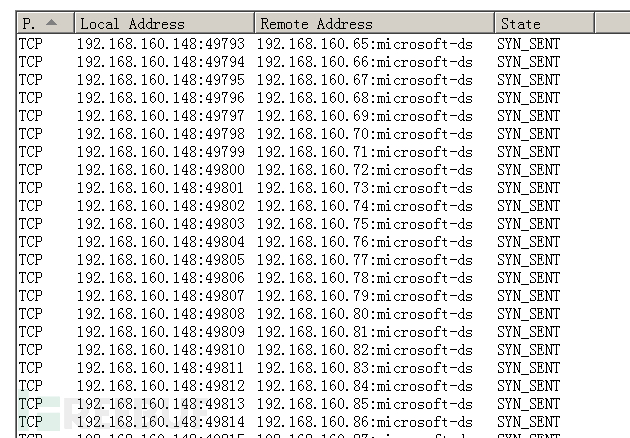Click the sort arrow in P. column
This screenshot has width=630, height=438.
coord(51,23)
